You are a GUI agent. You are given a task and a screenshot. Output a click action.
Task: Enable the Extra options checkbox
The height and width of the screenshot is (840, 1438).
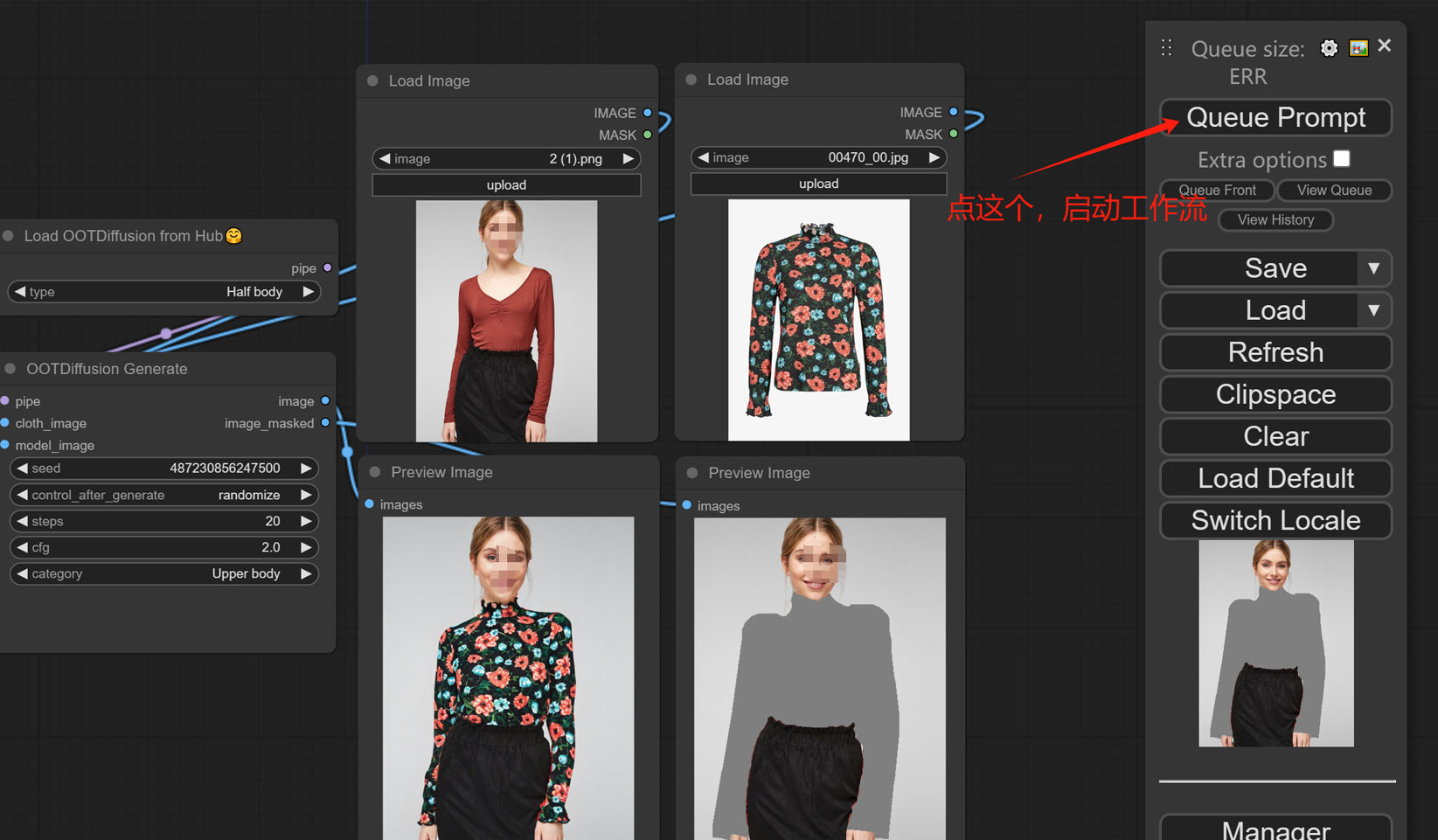coord(1342,158)
